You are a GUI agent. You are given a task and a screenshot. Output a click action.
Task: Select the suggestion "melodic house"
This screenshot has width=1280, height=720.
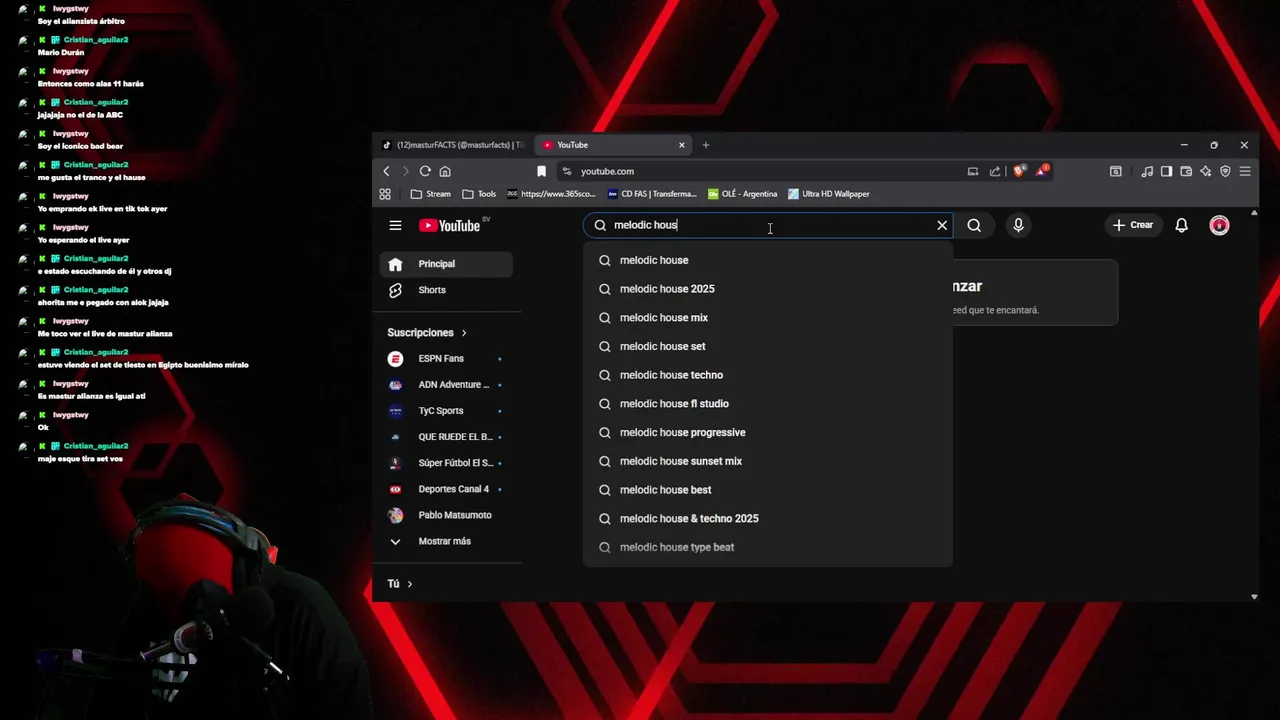click(x=767, y=260)
